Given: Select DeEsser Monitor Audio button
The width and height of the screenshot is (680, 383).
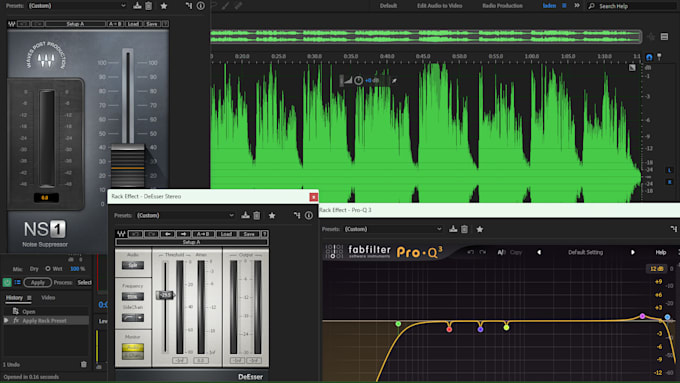Looking at the screenshot, I should click(133, 347).
